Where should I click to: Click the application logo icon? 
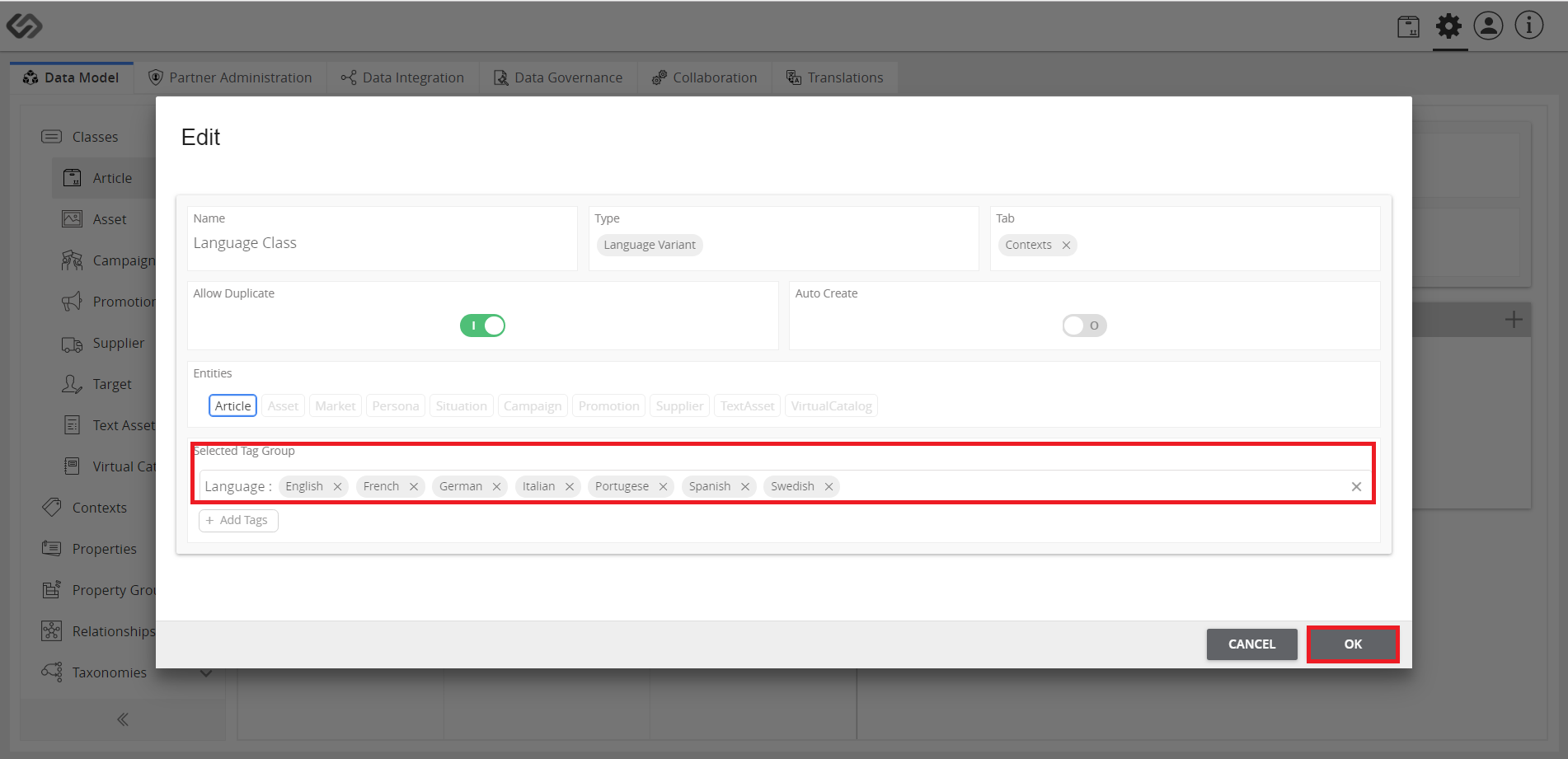25,26
